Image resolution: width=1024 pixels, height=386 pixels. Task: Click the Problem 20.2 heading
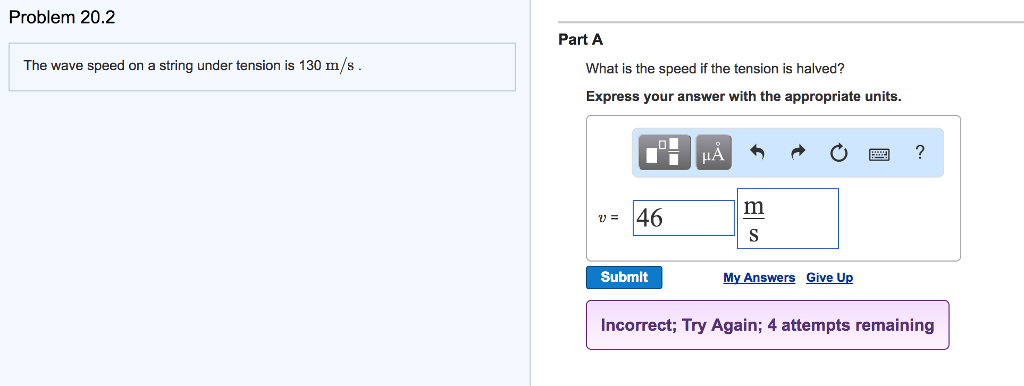62,18
